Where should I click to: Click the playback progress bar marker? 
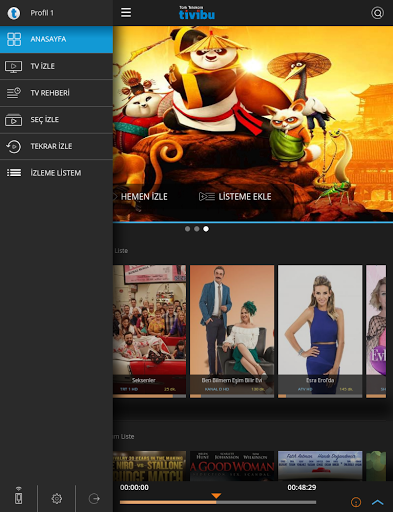[216, 496]
